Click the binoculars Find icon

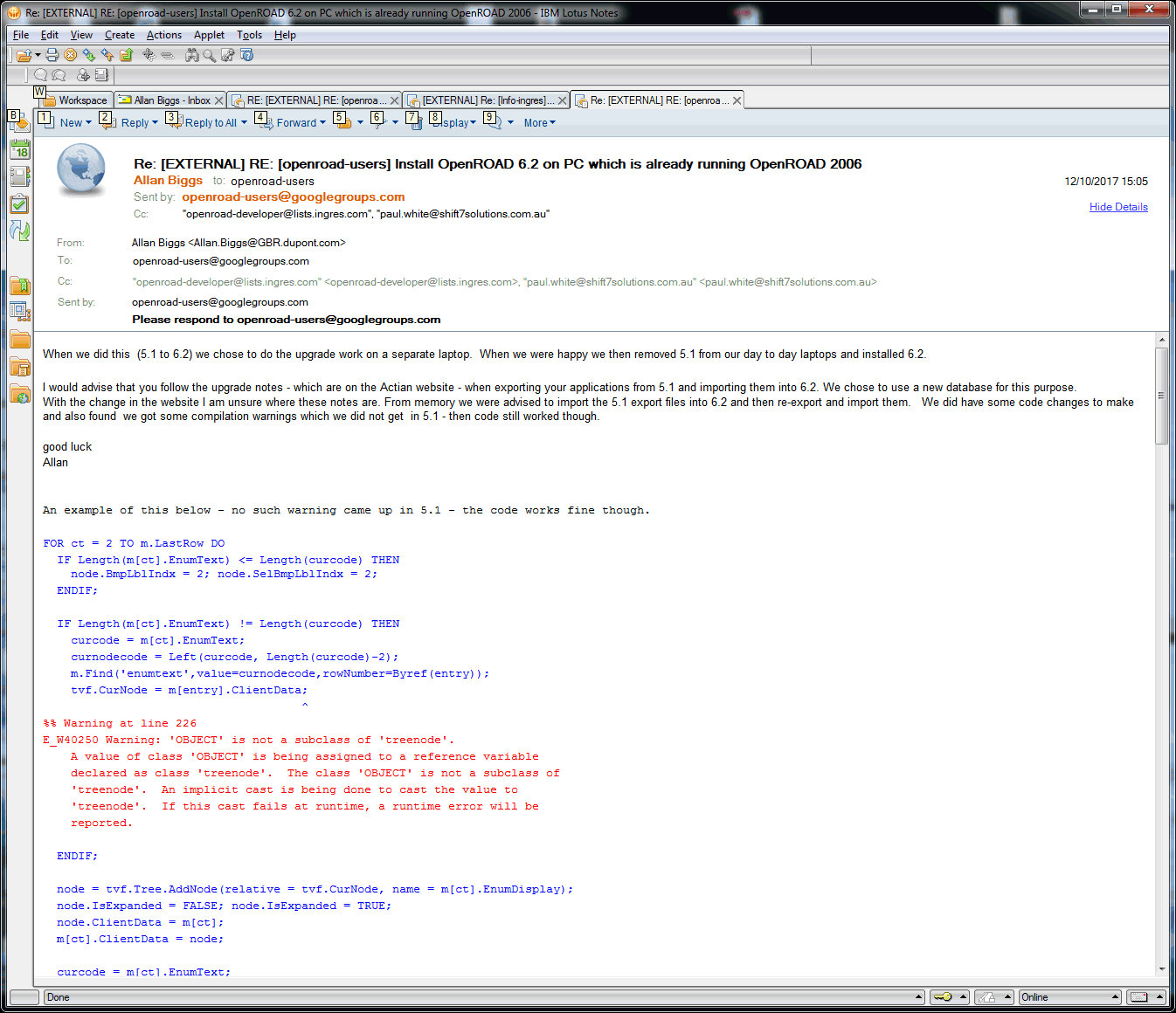pyautogui.click(x=191, y=55)
